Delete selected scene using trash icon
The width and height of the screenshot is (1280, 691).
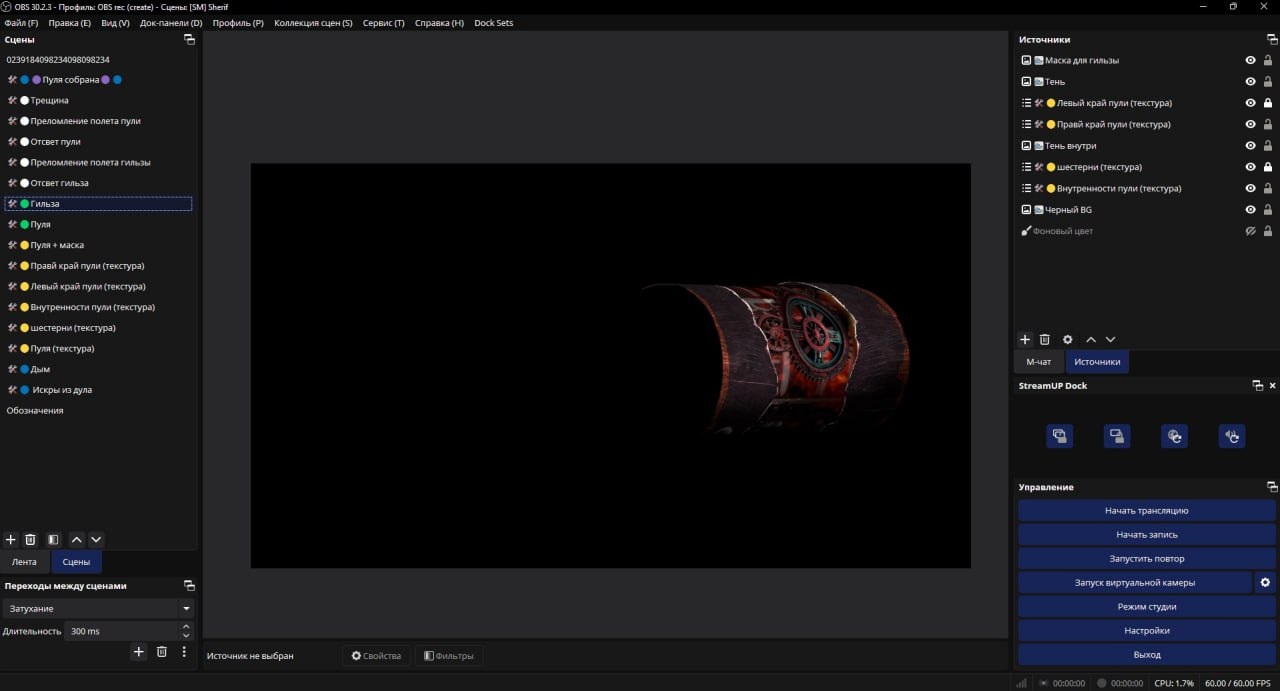[x=30, y=539]
